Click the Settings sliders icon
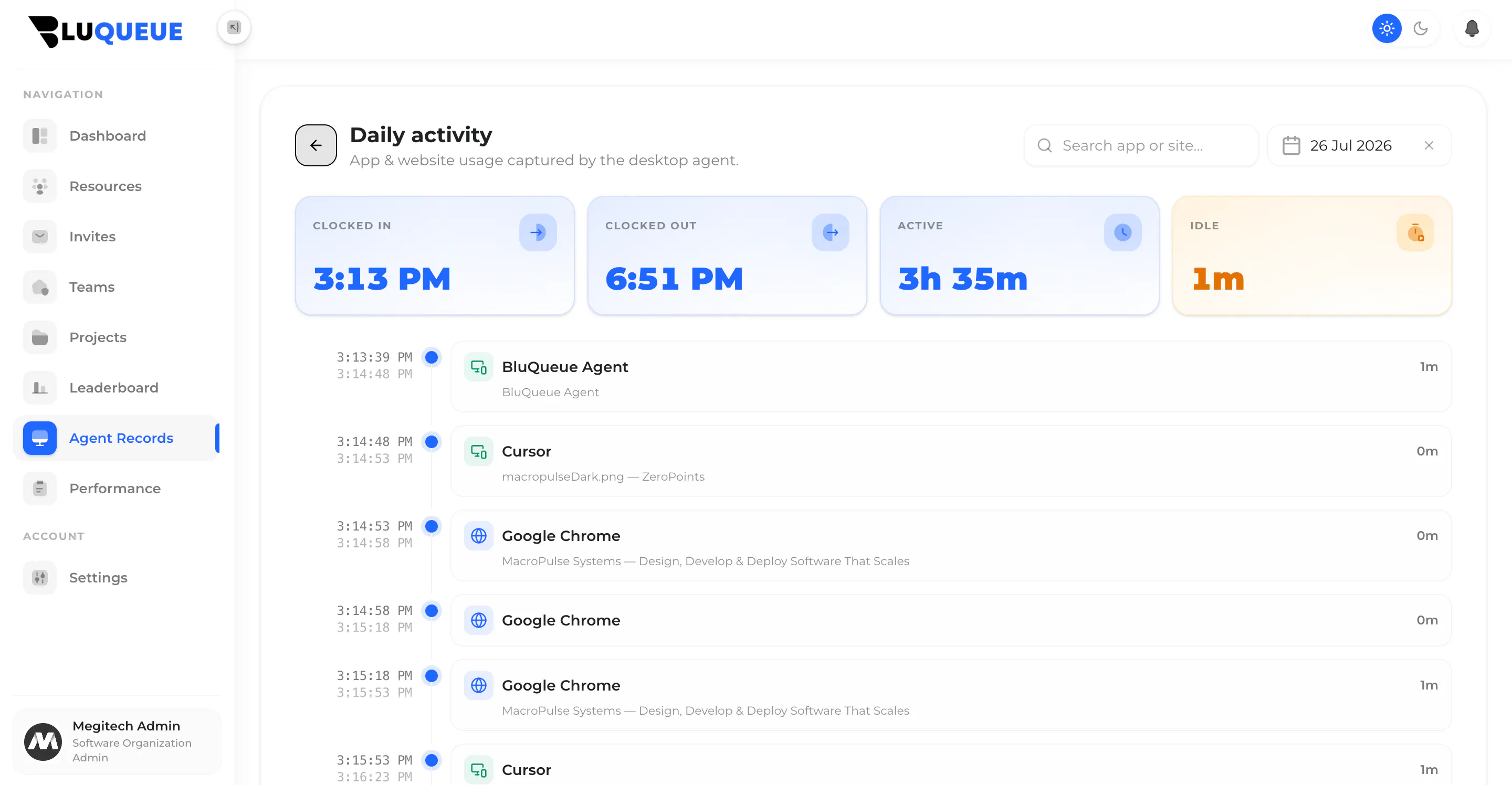Viewport: 1512px width, 785px height. point(40,578)
